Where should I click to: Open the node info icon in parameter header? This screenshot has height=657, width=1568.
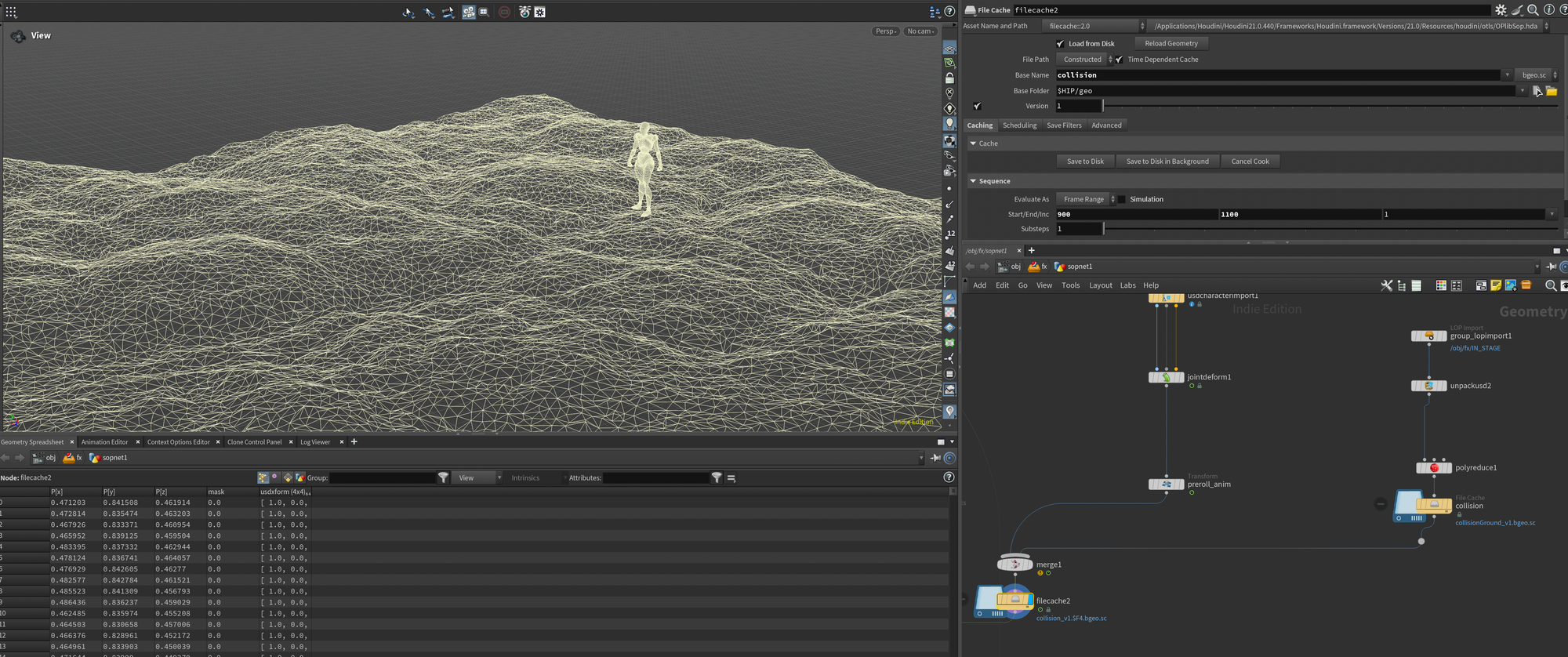coord(1548,10)
